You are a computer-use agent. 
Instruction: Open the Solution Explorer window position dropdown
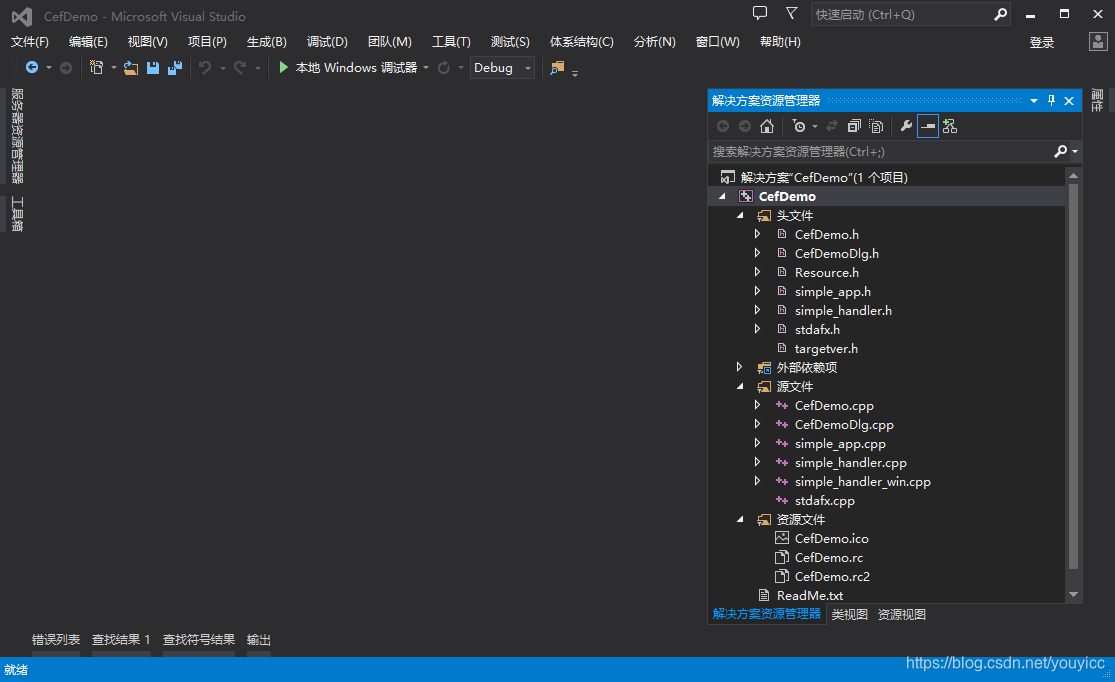[x=1034, y=101]
